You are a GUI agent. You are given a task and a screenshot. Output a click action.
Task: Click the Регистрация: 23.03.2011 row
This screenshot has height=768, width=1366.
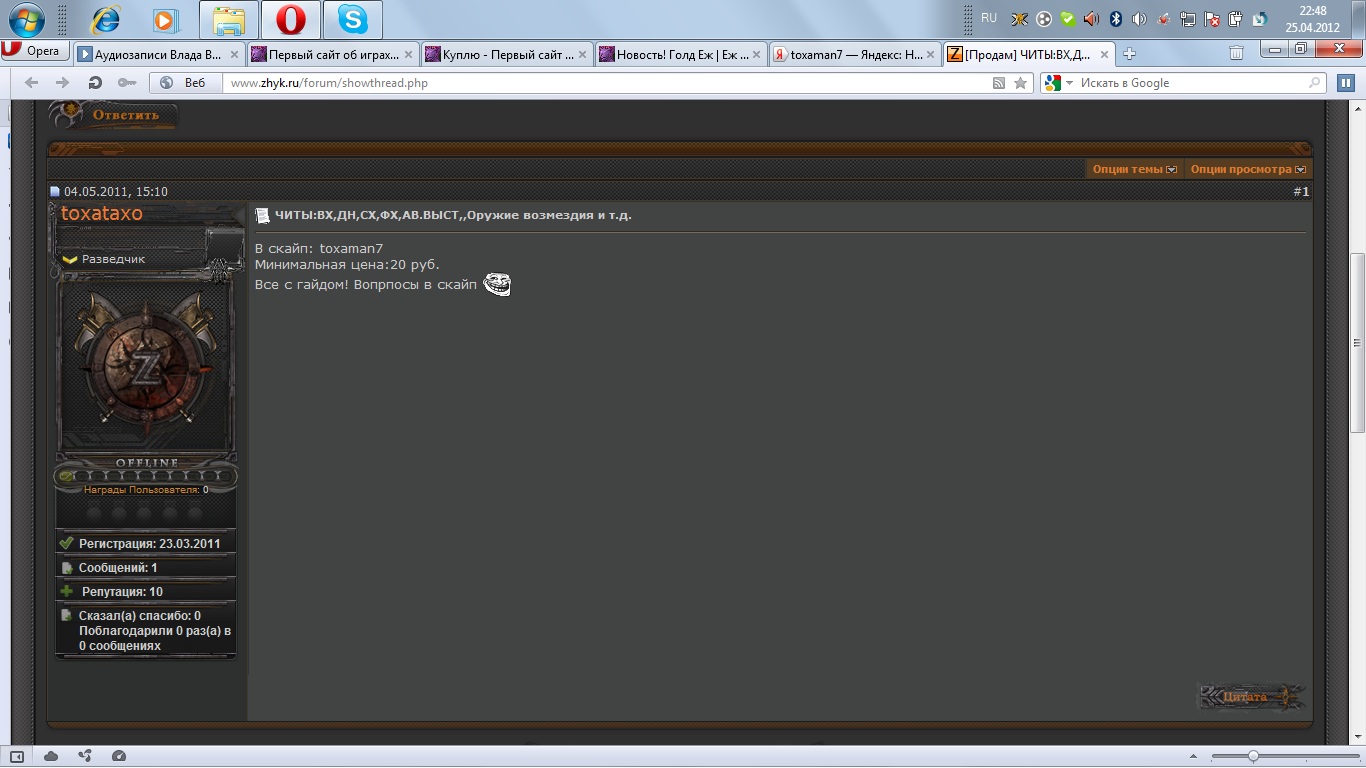pos(146,543)
